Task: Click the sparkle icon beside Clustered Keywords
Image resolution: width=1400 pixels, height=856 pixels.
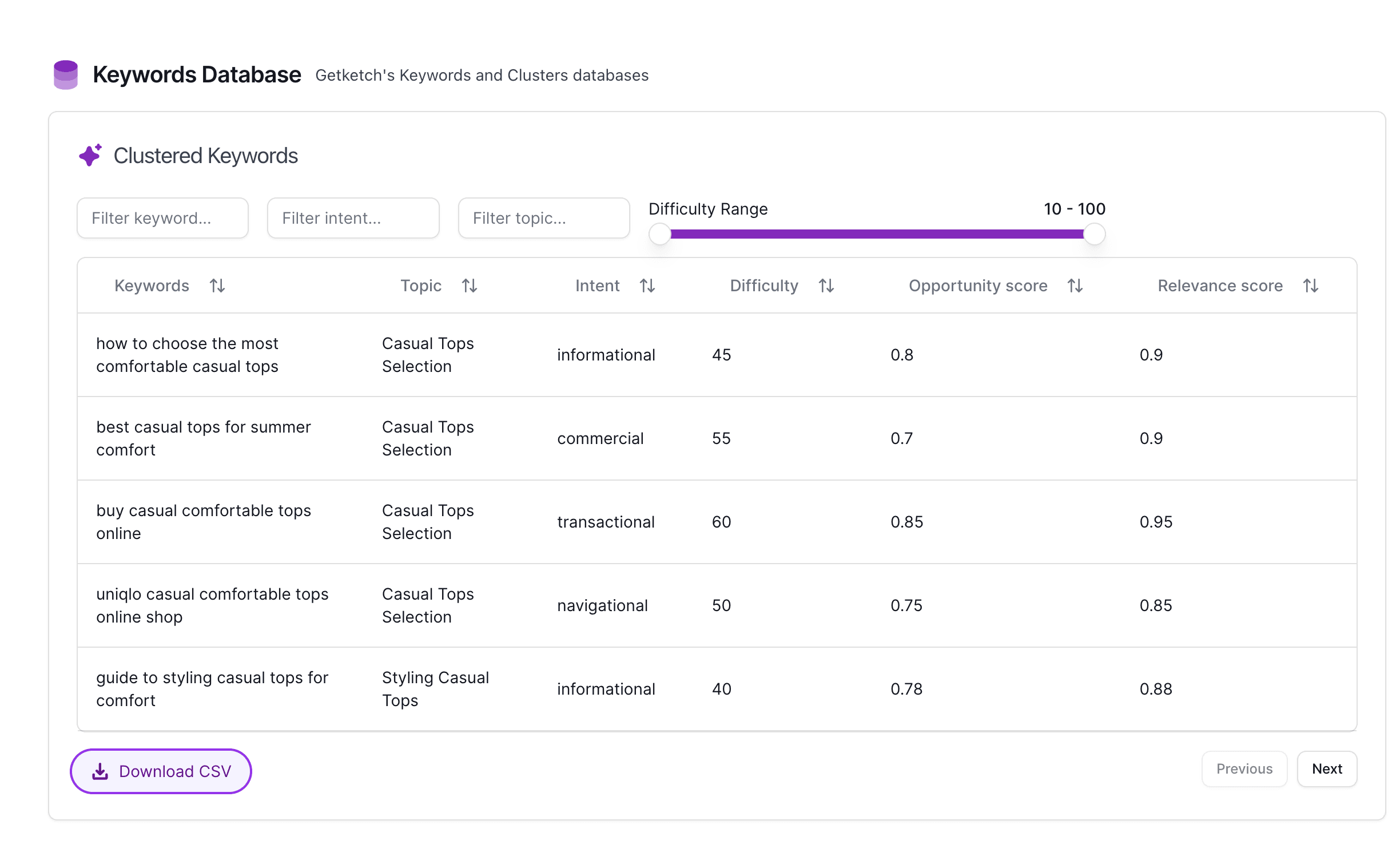Action: click(x=90, y=155)
